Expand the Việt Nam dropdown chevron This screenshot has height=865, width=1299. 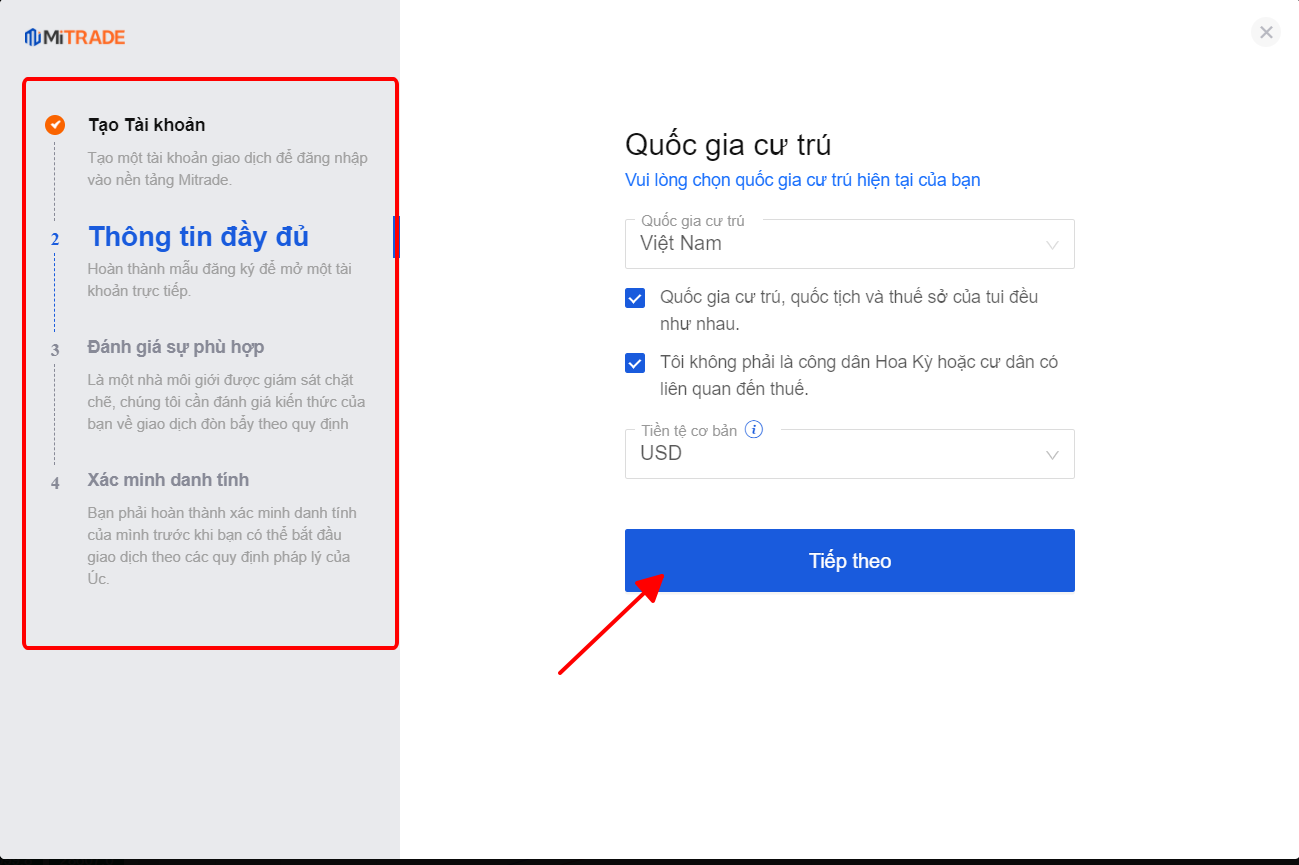[1052, 245]
